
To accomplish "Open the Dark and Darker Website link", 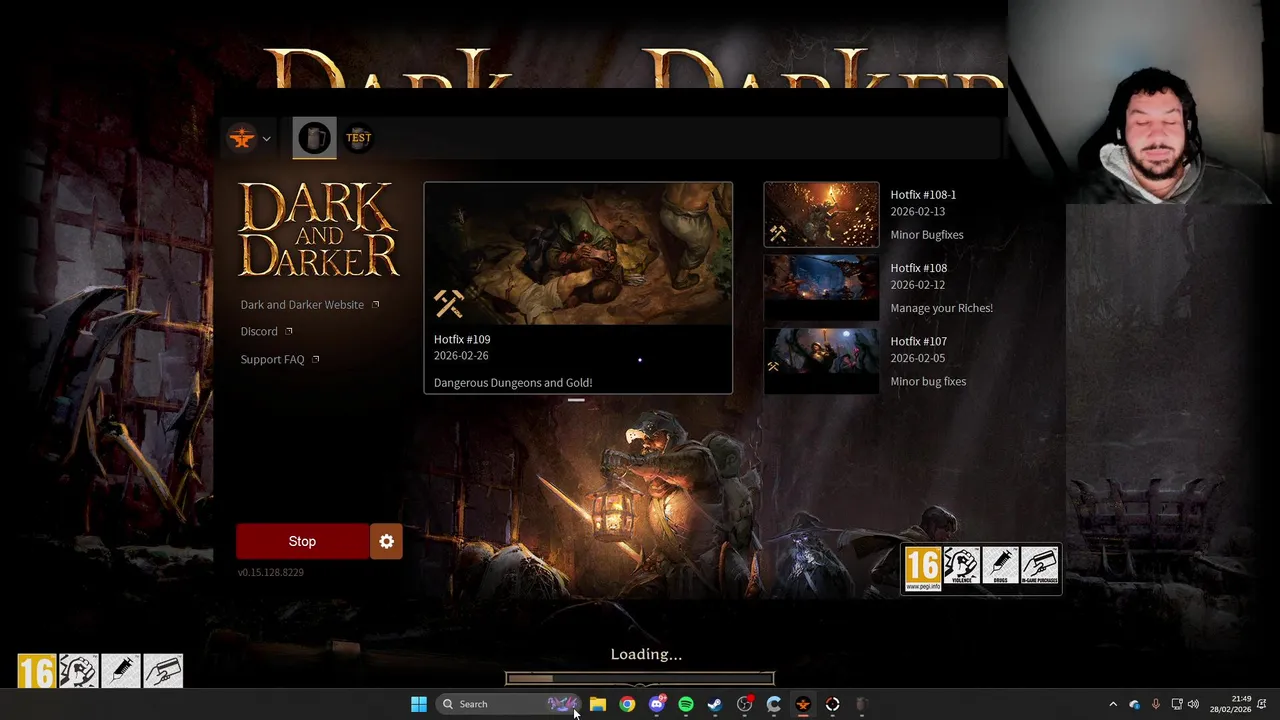I will [x=302, y=305].
